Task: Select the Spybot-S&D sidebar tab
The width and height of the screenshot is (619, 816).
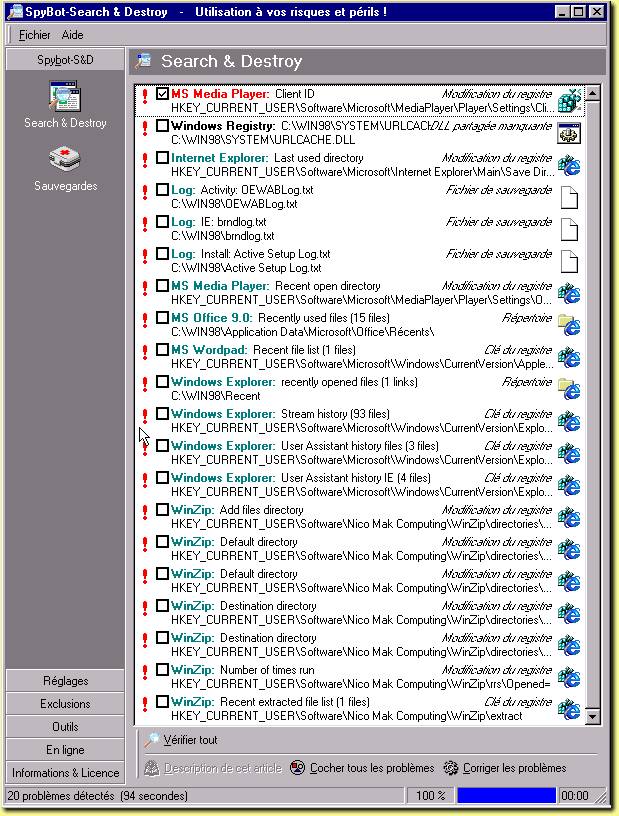Action: point(65,60)
